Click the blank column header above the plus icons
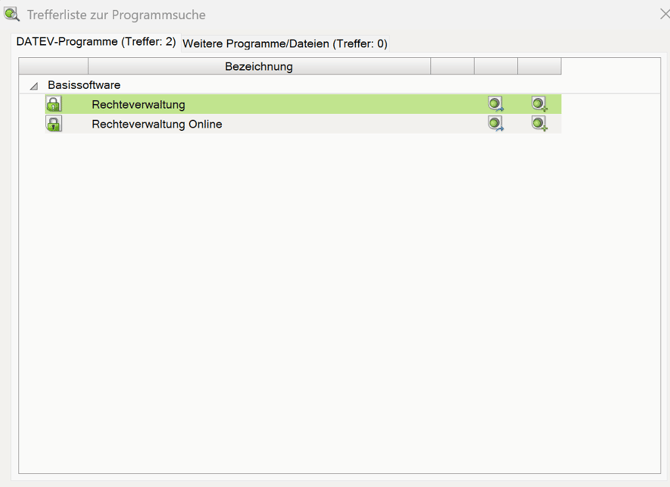 click(x=539, y=66)
